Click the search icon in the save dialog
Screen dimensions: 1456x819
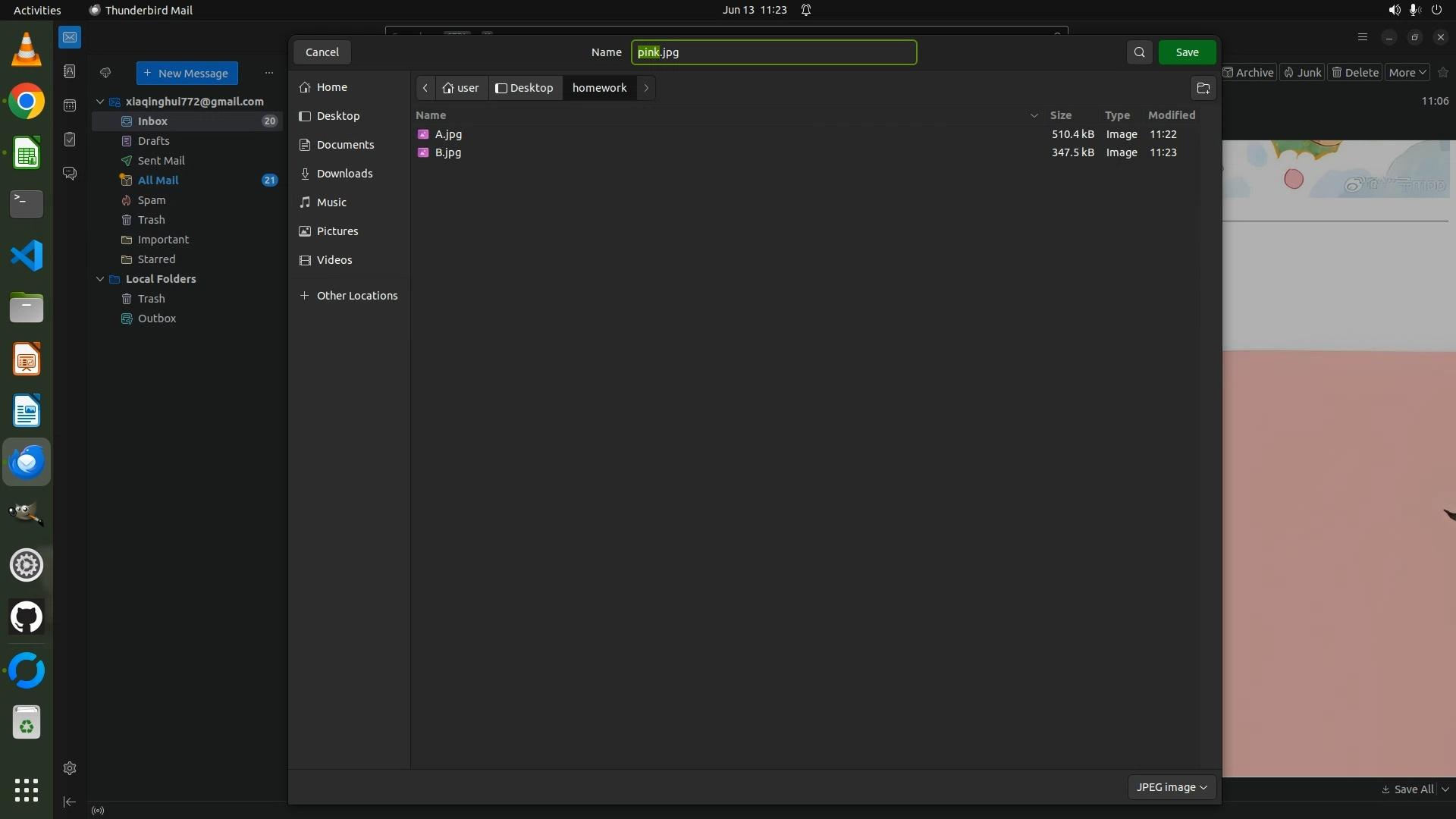coord(1139,52)
